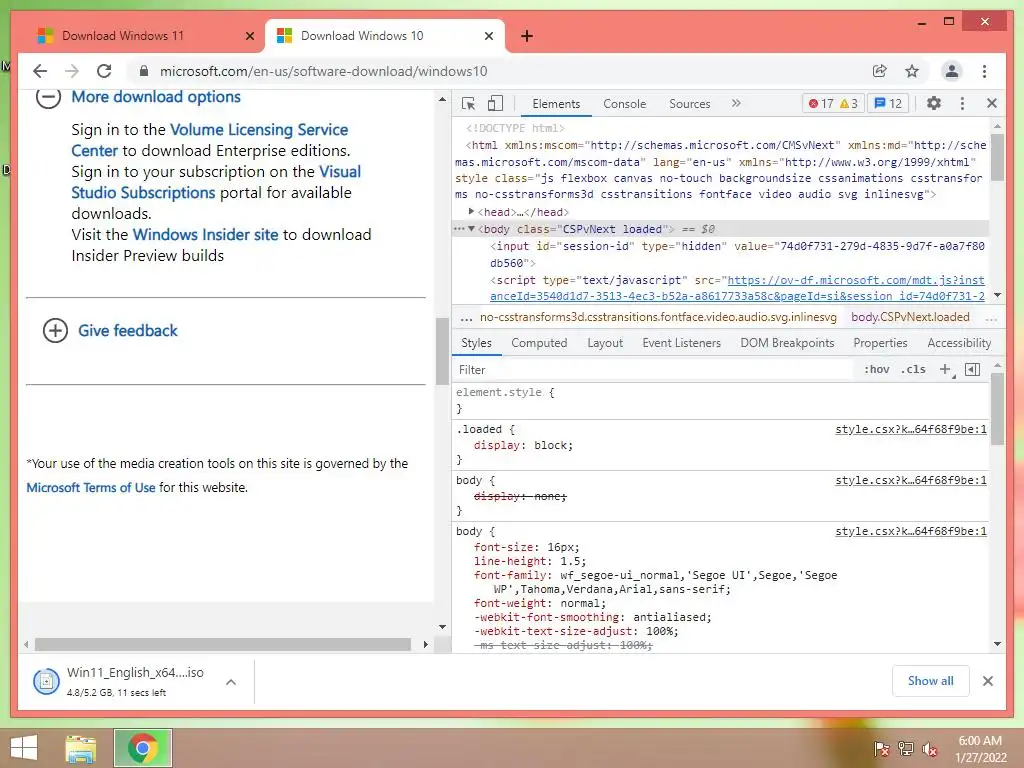Viewport: 1024px width, 768px height.
Task: Open a new browser tab
Action: click(x=527, y=36)
